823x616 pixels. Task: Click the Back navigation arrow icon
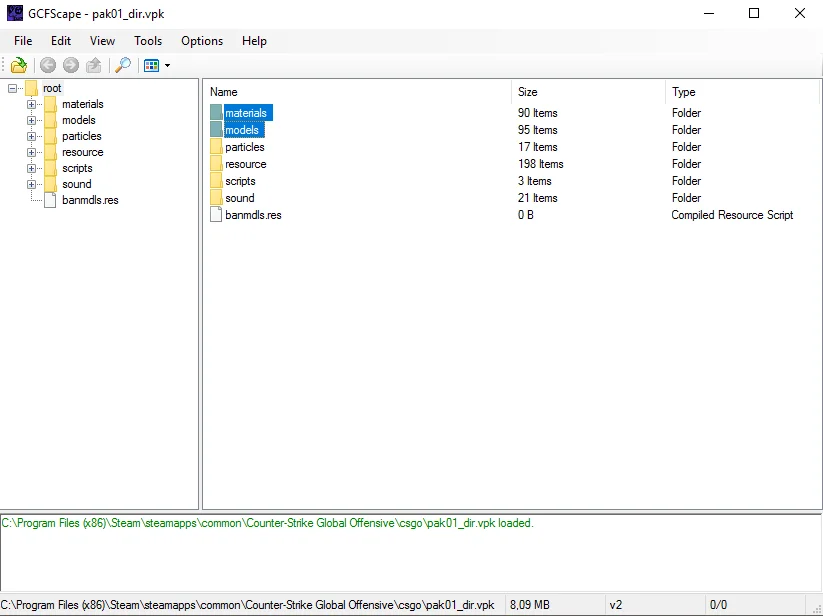pyautogui.click(x=48, y=65)
